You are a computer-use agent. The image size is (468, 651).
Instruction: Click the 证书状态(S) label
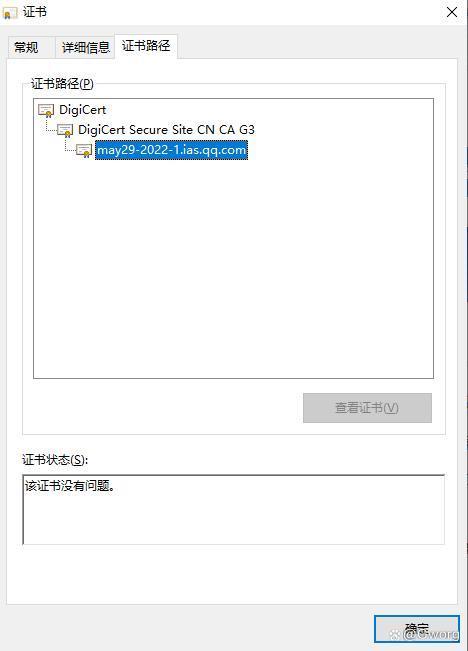[55, 460]
